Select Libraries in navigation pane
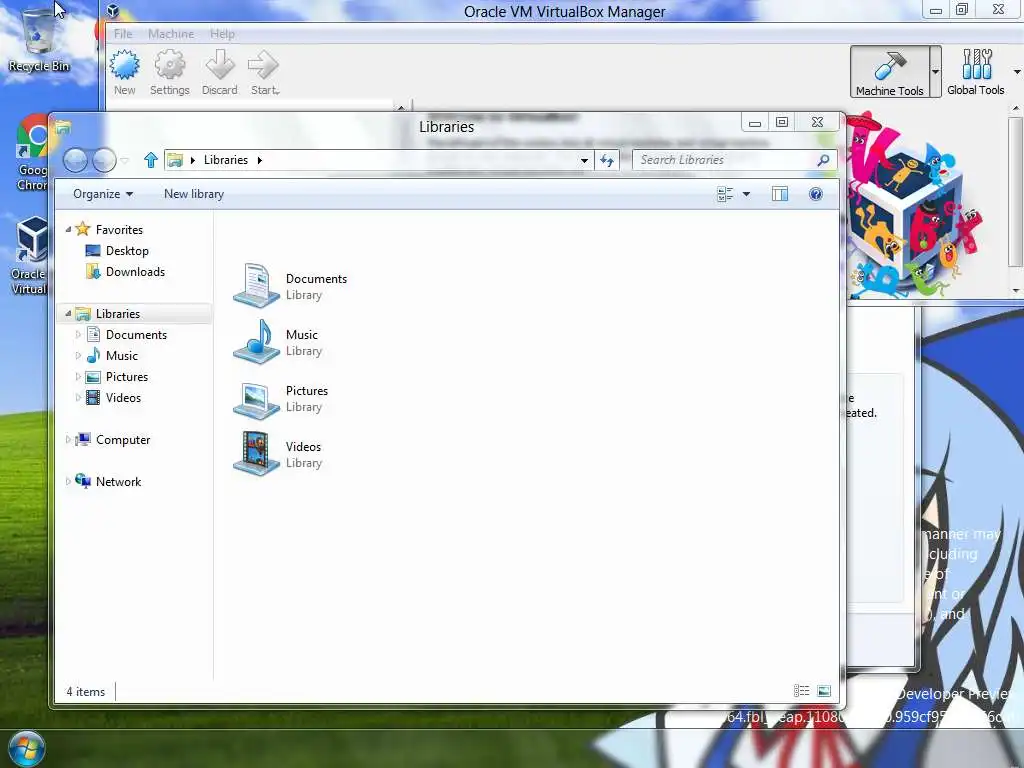The height and width of the screenshot is (768, 1024). click(118, 314)
